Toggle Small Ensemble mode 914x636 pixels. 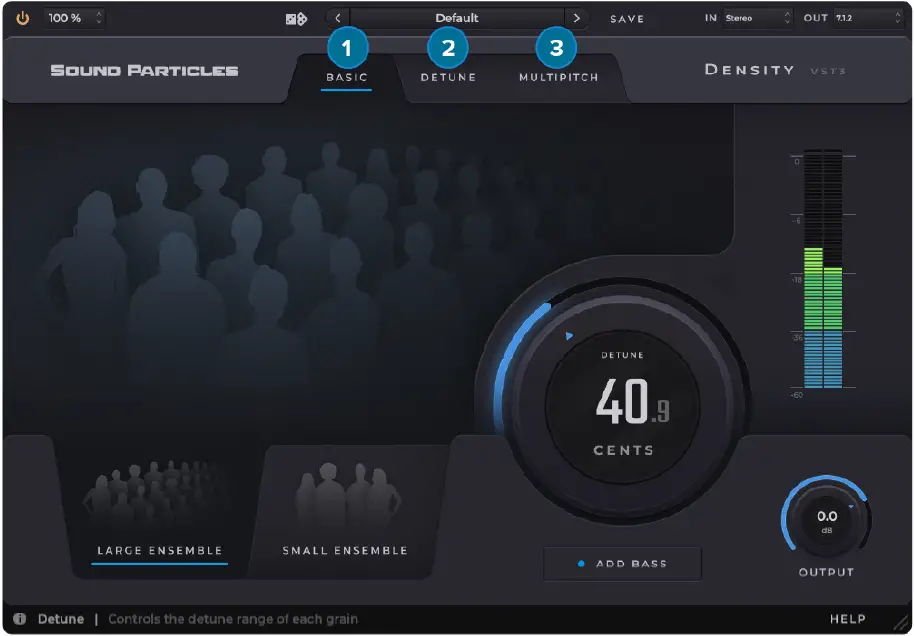point(342,550)
